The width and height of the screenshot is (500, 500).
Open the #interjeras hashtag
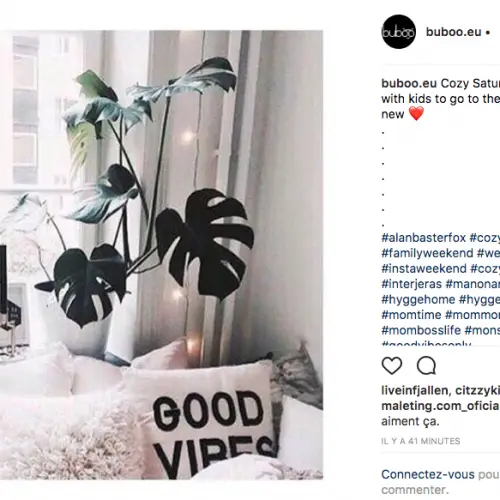click(412, 284)
